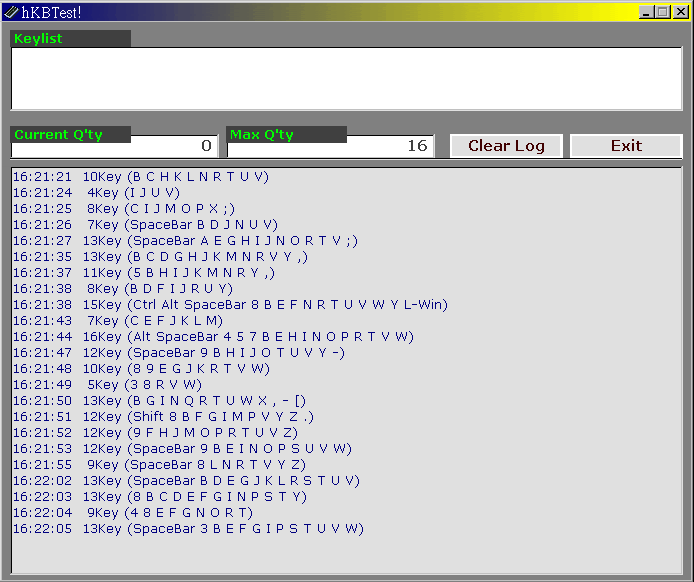The height and width of the screenshot is (582, 694).
Task: Select log row 16:21:47 12Key
Action: tap(179, 352)
